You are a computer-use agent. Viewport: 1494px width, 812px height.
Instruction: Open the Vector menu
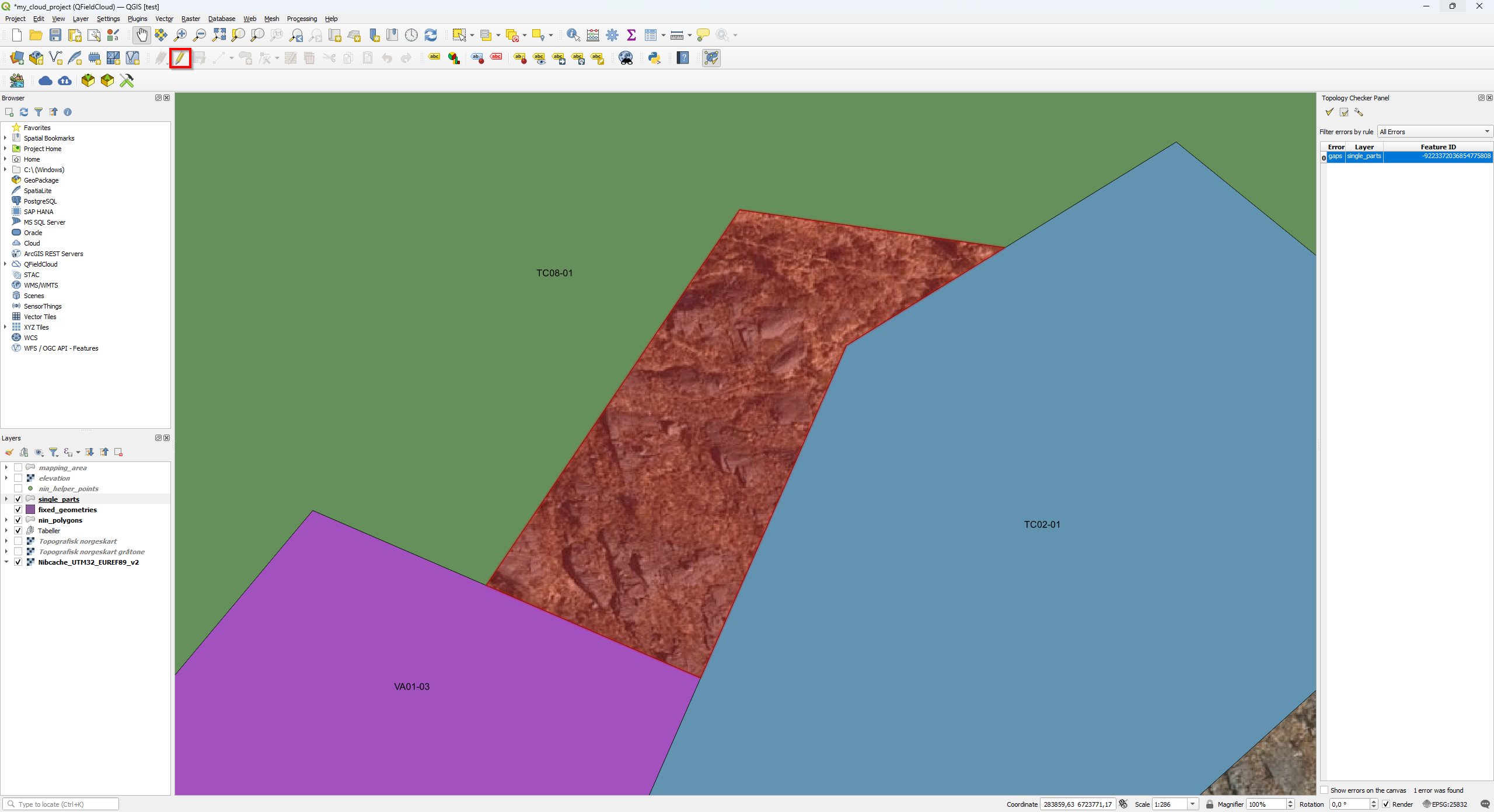pos(164,19)
